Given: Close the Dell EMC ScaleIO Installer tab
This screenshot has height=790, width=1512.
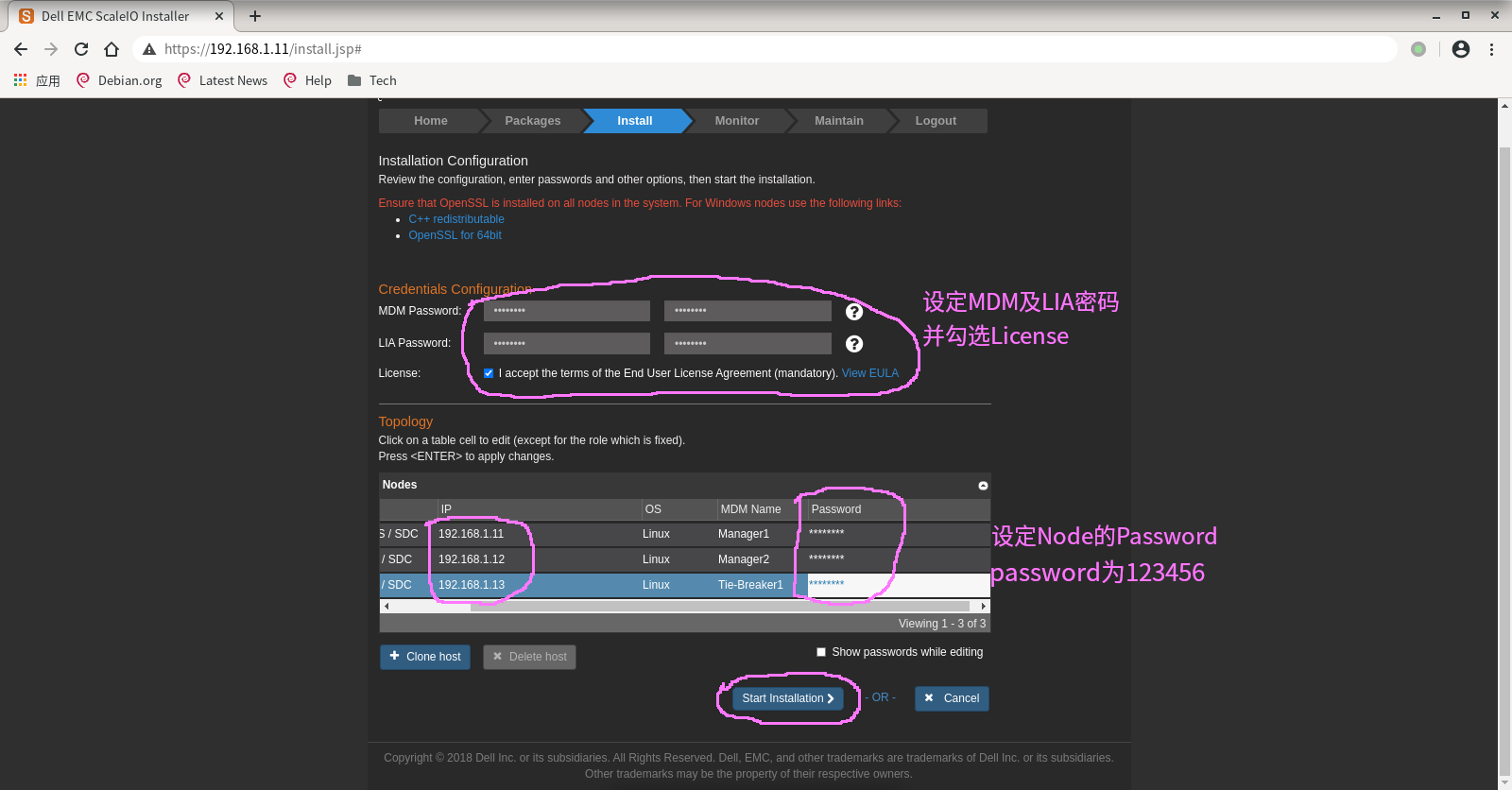Looking at the screenshot, I should [x=219, y=16].
